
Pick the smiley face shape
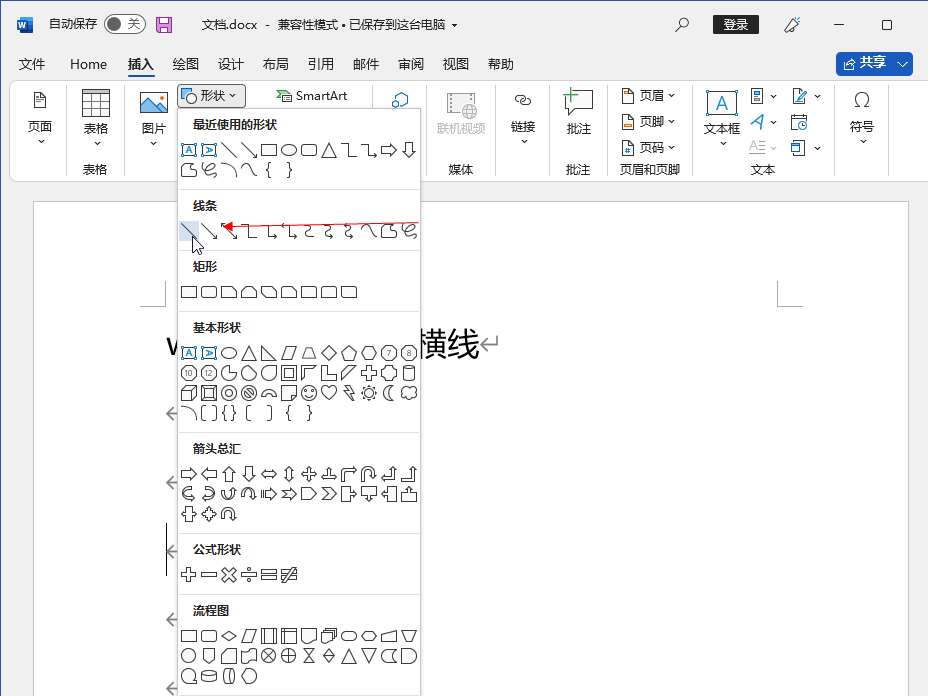tap(309, 393)
